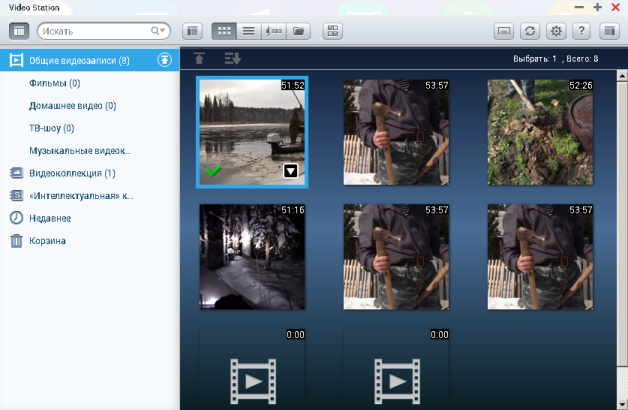Click the Корзина trash bin icon
This screenshot has height=410, width=628.
tap(16, 241)
